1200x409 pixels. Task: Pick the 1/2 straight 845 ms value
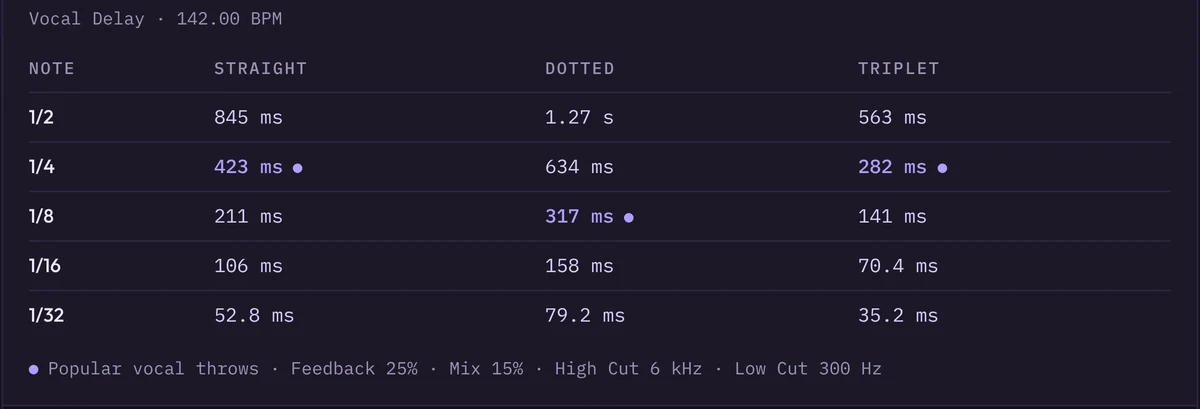248,118
